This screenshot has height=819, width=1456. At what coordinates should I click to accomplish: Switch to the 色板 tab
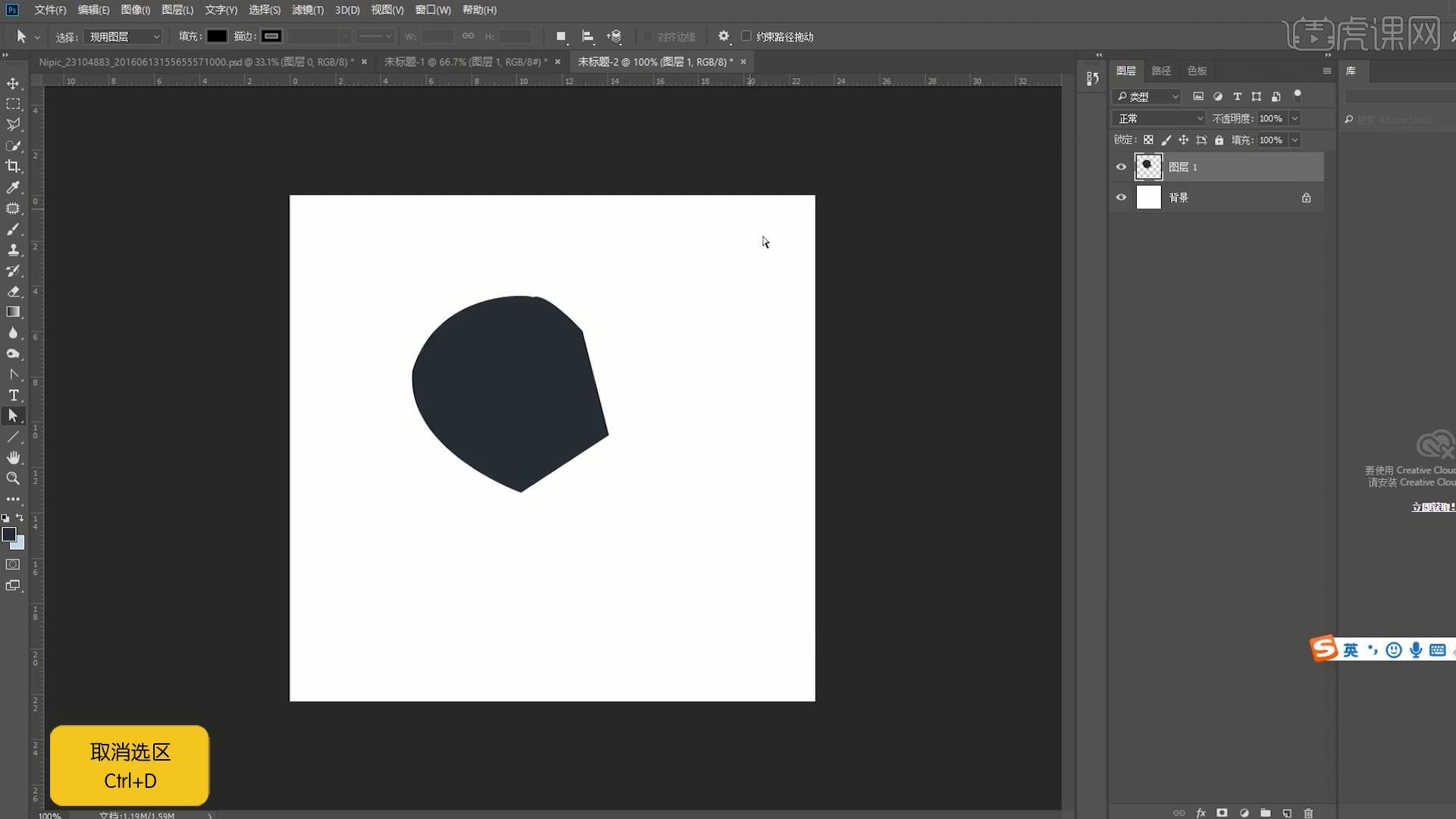coord(1197,71)
